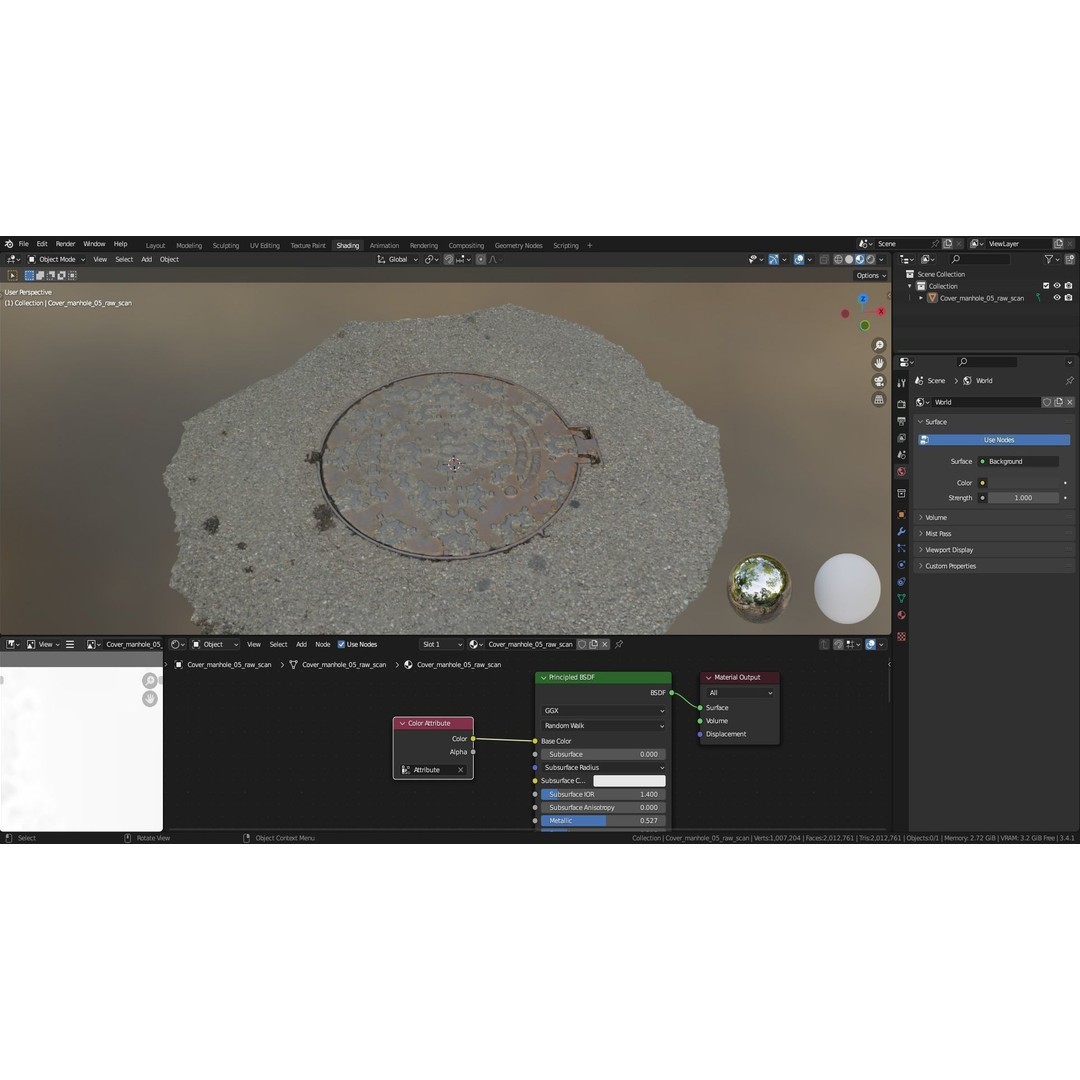Expand the Custom Properties panel

[x=950, y=566]
